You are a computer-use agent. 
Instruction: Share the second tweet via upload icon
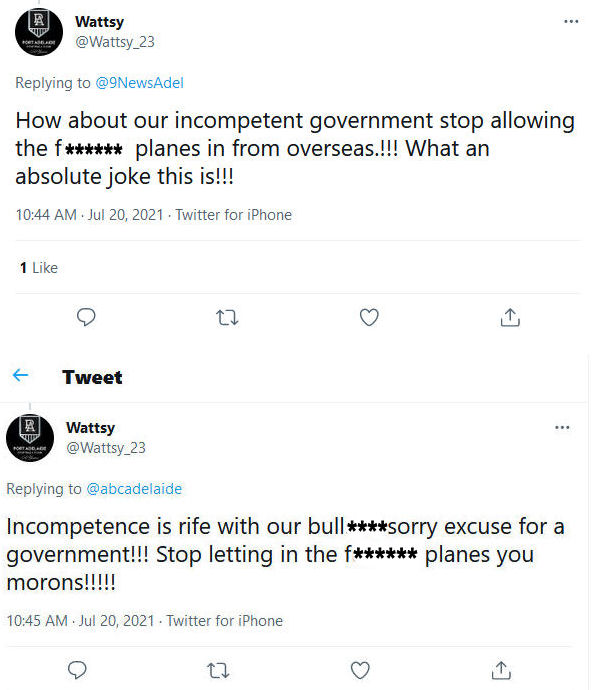pos(502,669)
